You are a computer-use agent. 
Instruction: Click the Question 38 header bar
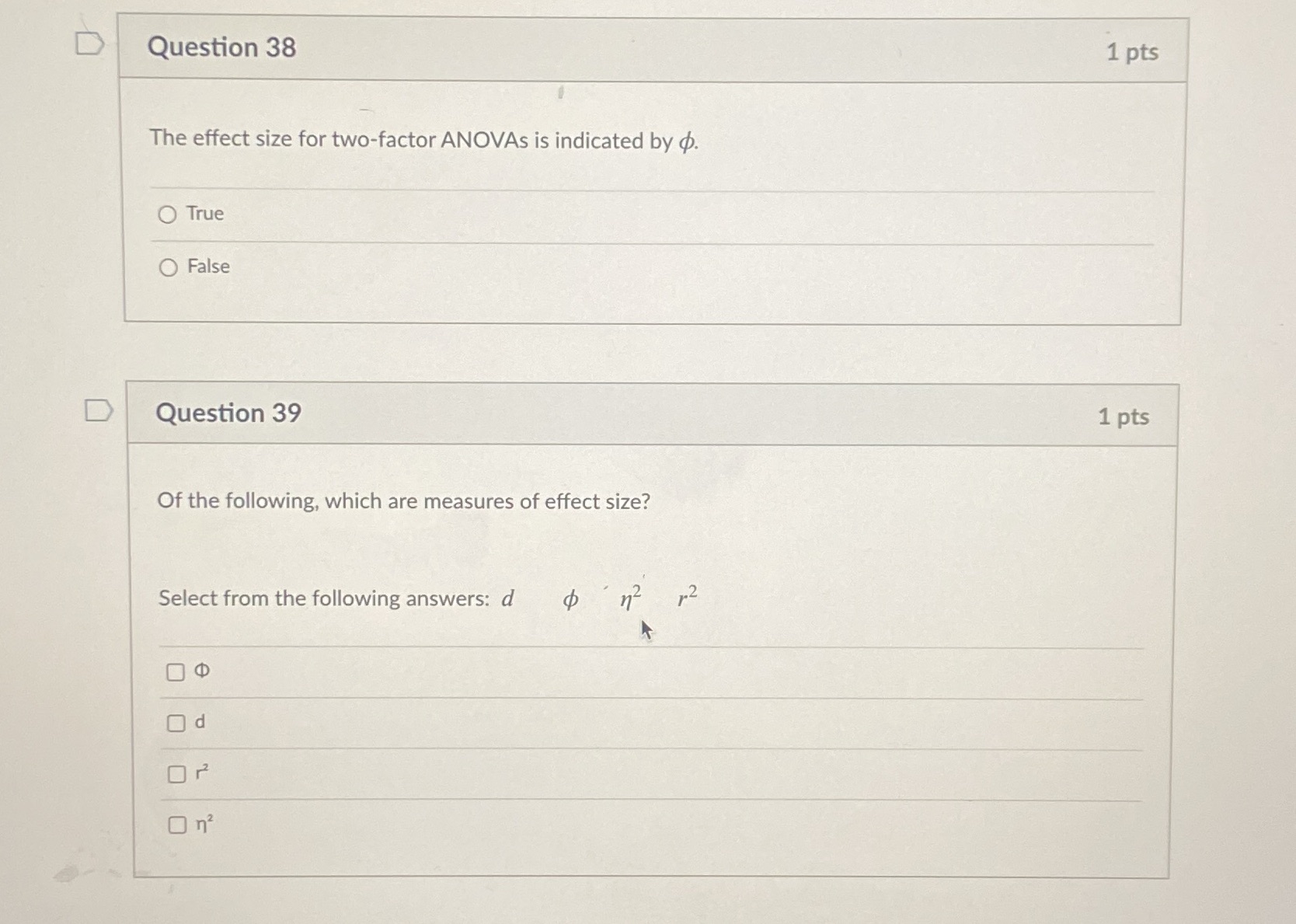tap(622, 48)
